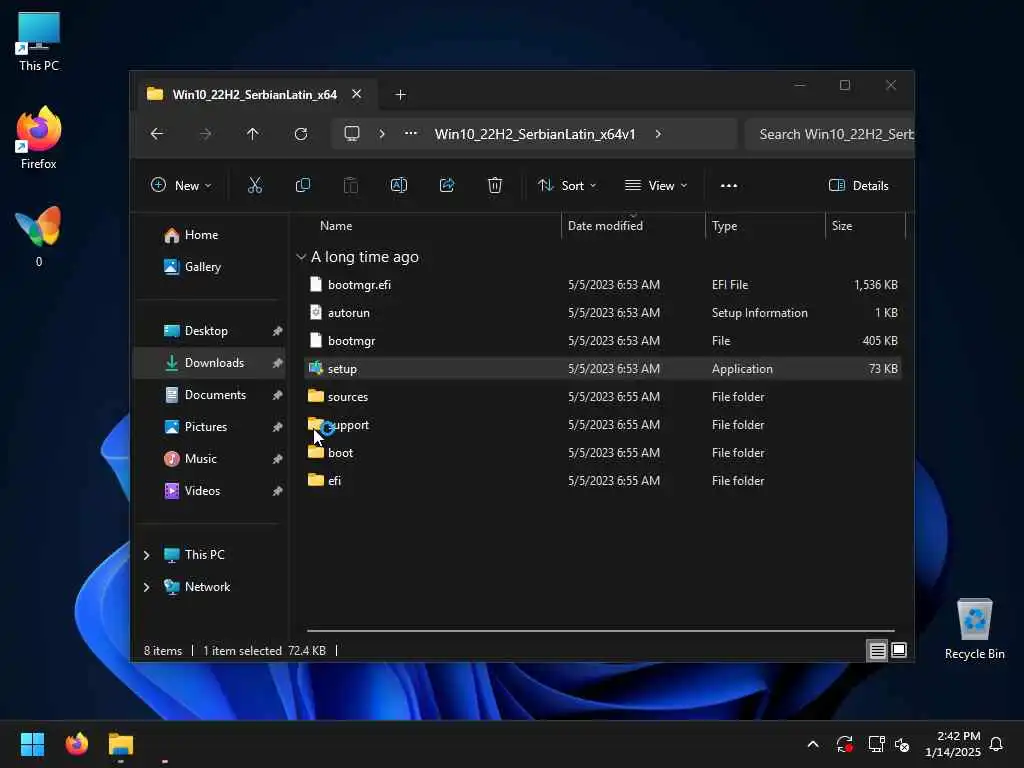Click Win10_22H2_SerbianLatin_x64v1 breadcrumb in address bar

(535, 134)
